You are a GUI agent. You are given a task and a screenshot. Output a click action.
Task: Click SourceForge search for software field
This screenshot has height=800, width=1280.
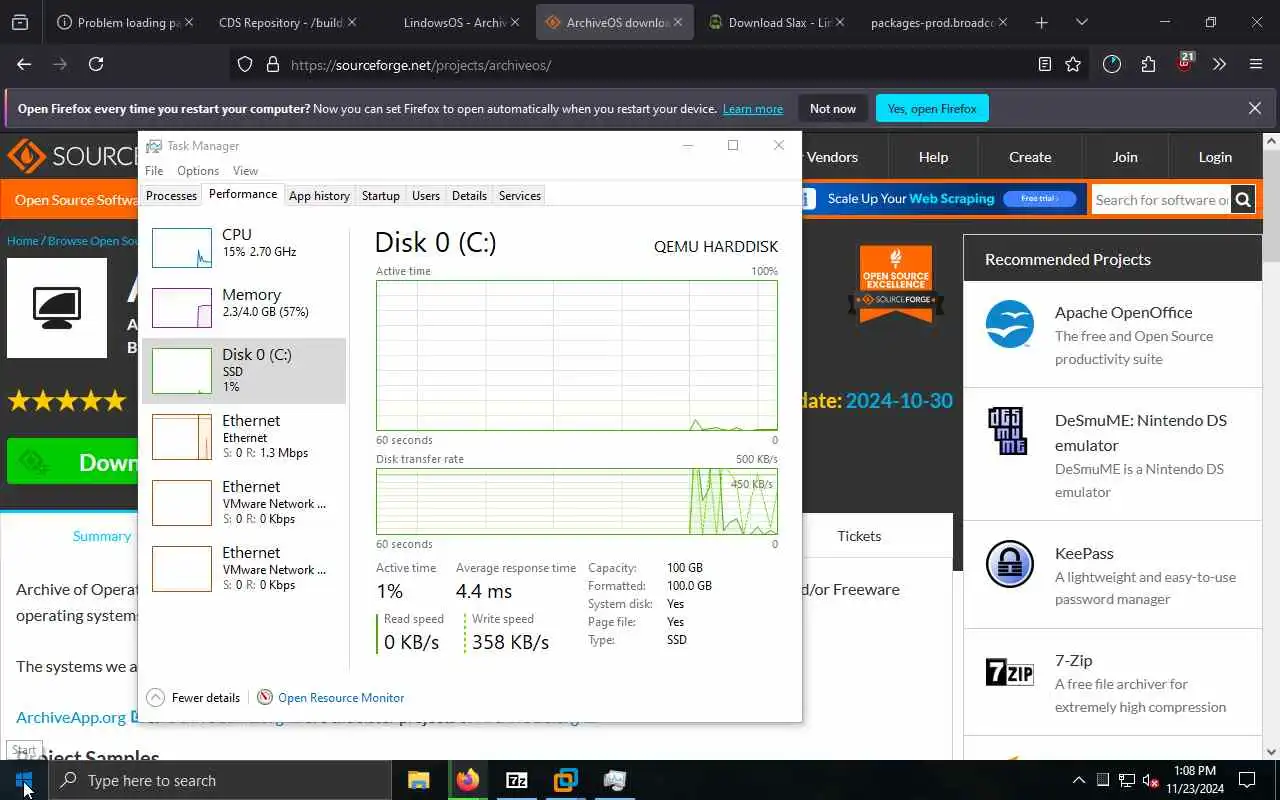click(1161, 199)
